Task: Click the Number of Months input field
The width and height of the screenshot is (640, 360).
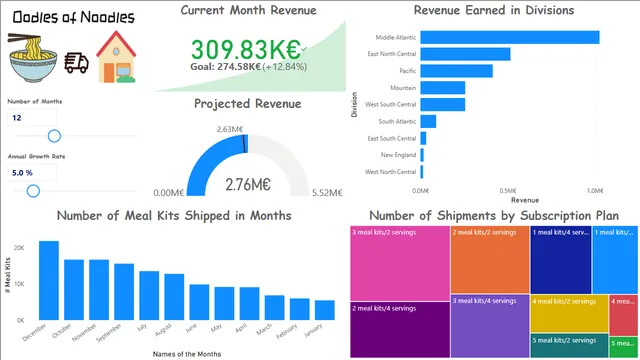Action: pyautogui.click(x=32, y=118)
